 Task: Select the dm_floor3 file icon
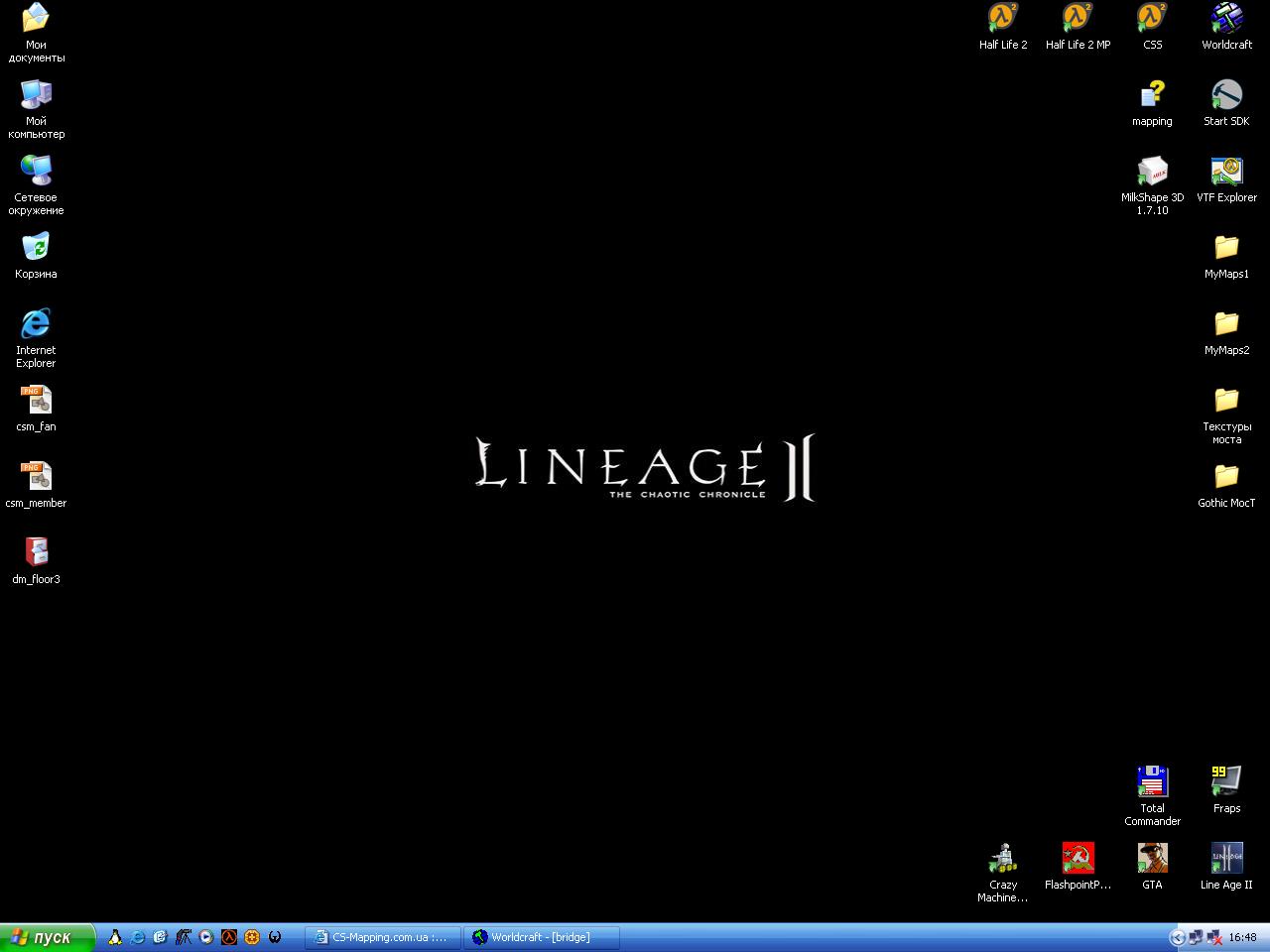pos(36,560)
